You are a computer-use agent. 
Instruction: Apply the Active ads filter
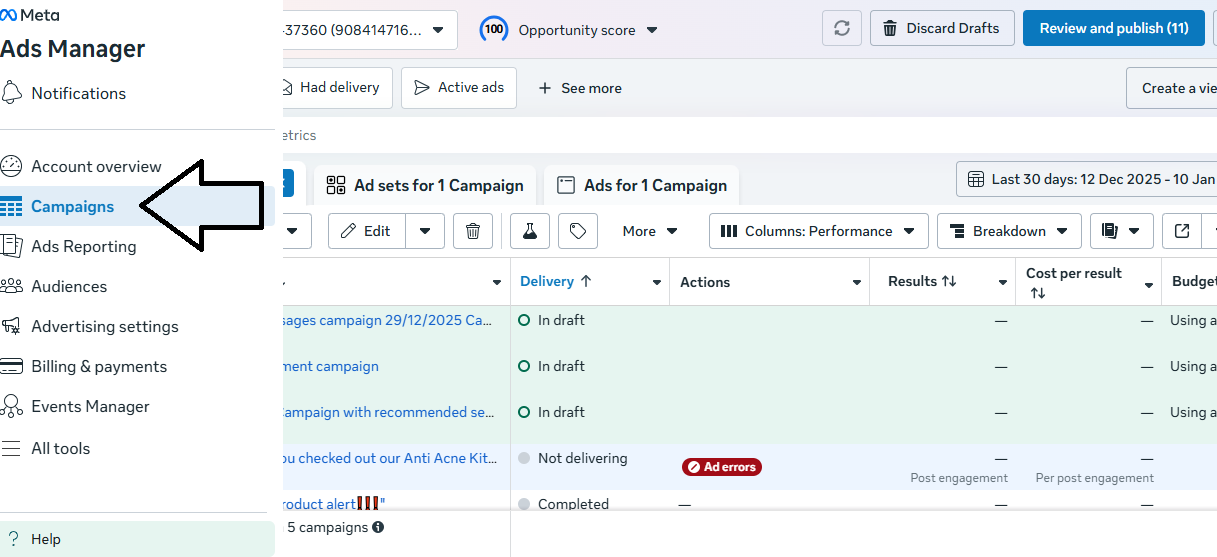458,88
